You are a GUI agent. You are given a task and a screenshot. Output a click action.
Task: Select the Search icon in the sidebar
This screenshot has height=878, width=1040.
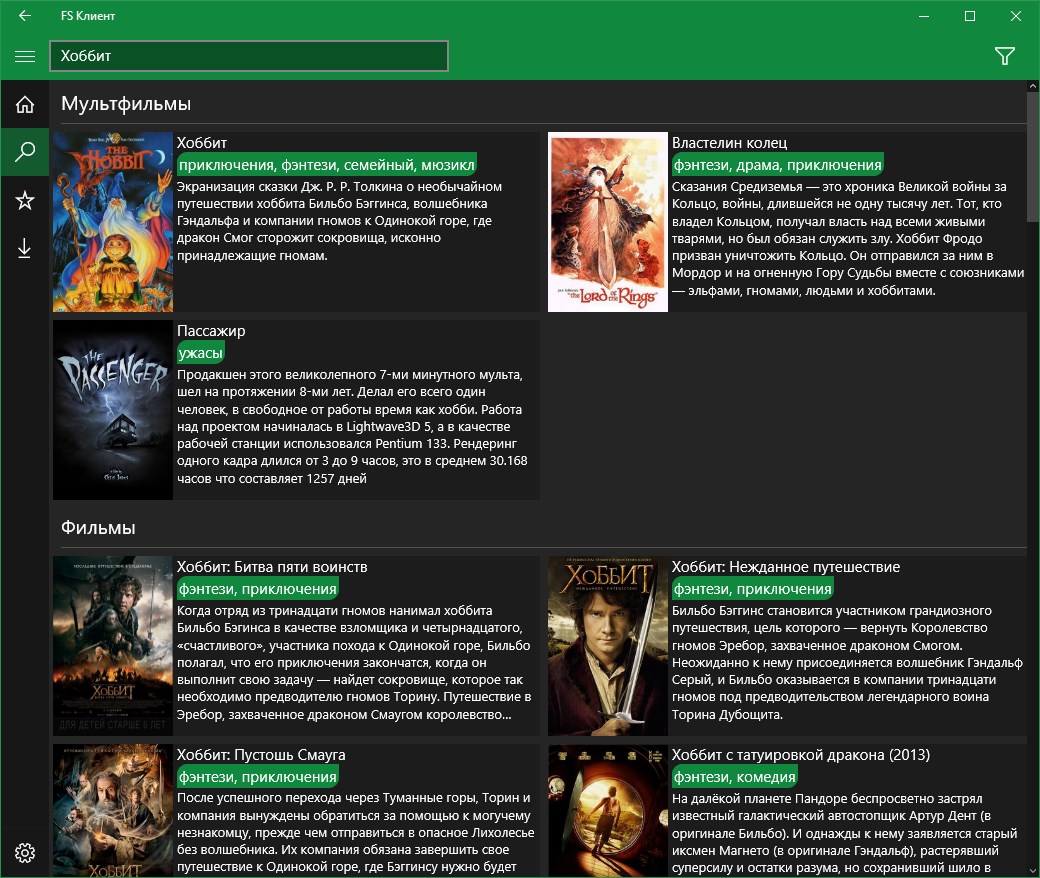pos(24,152)
